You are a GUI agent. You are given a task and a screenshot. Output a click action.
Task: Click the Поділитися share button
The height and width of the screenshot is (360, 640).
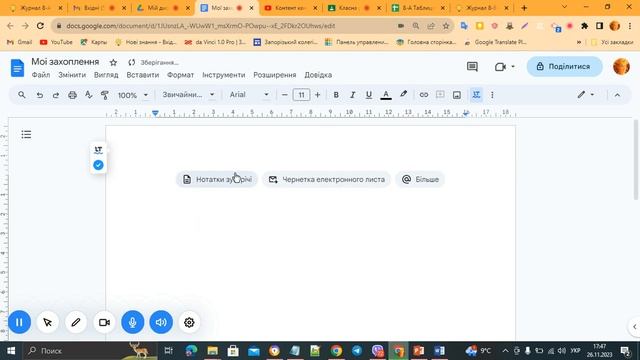564,67
